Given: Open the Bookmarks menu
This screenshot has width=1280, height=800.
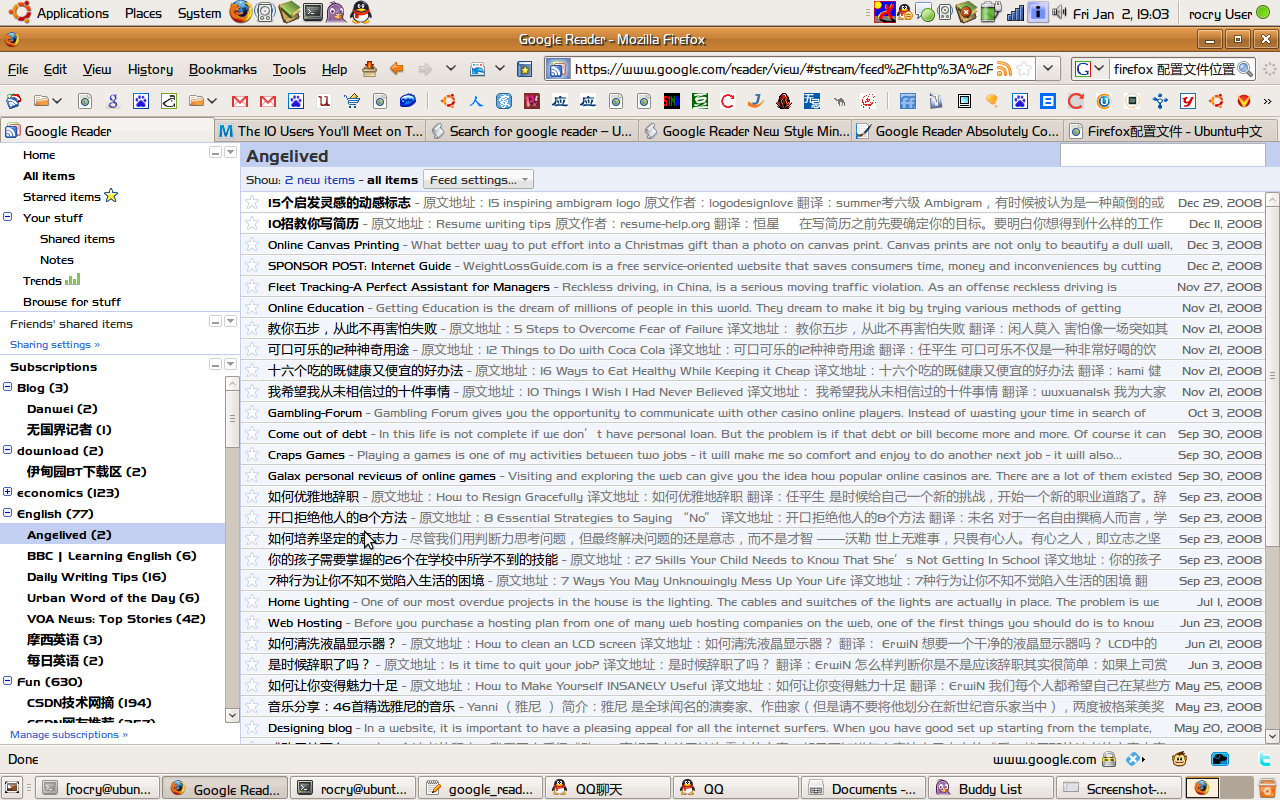Looking at the screenshot, I should point(223,69).
